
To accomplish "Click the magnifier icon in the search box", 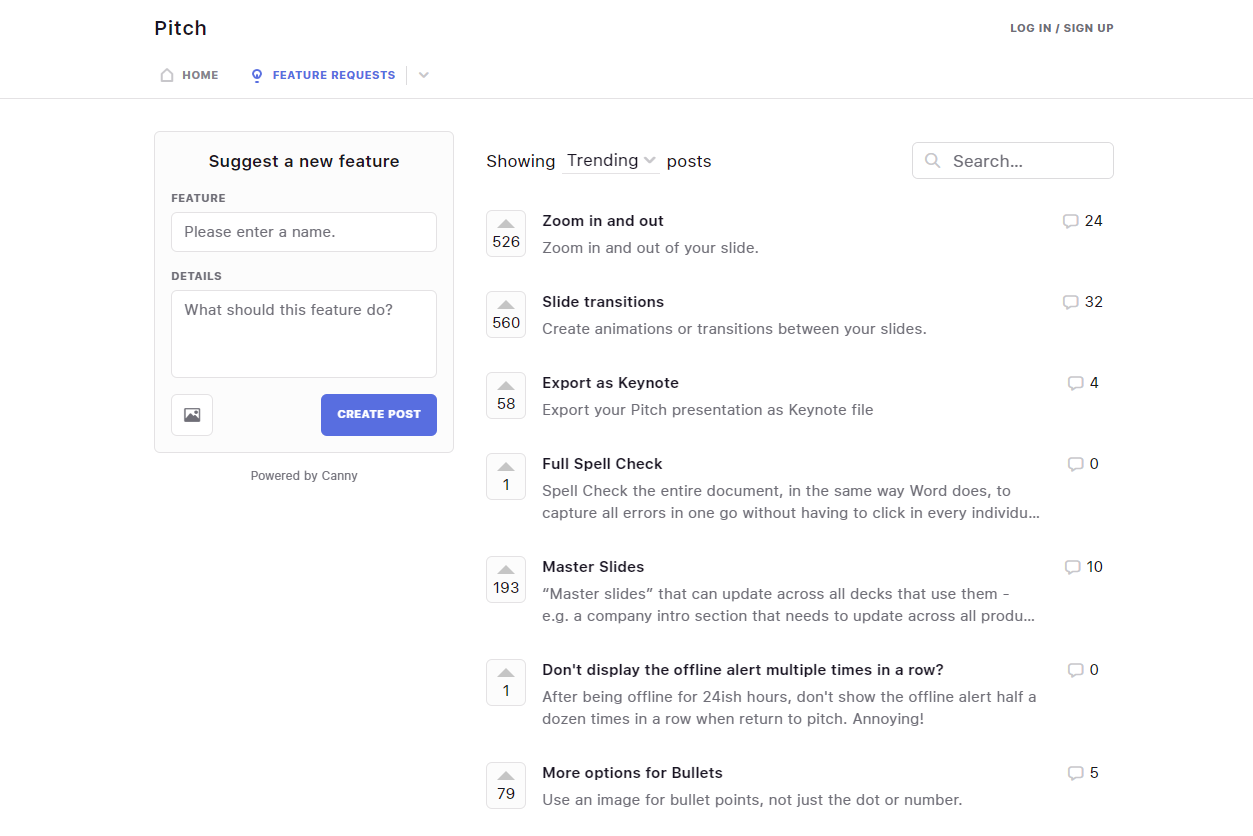I will pyautogui.click(x=932, y=160).
